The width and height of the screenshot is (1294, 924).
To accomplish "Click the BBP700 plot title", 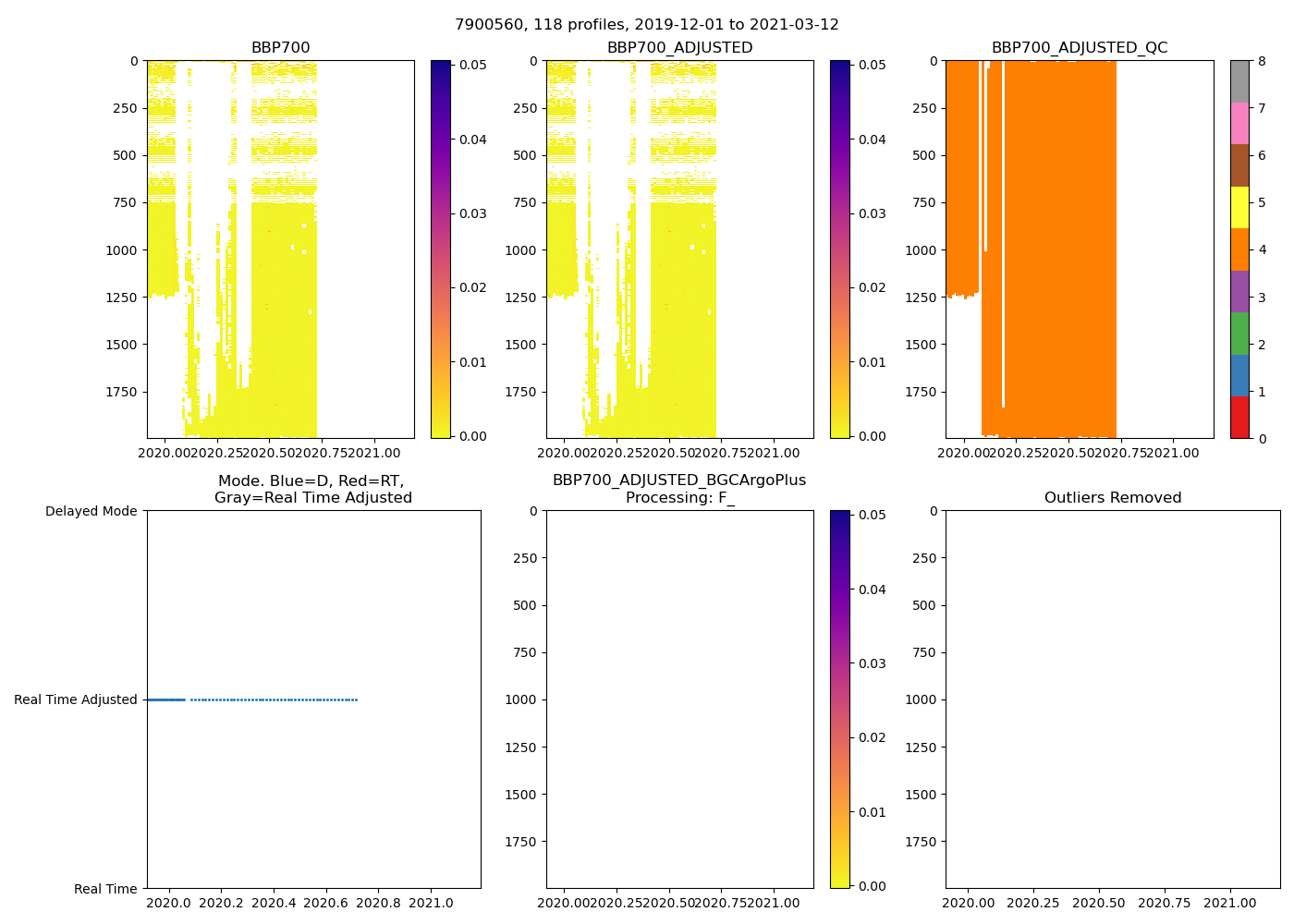I will (280, 48).
